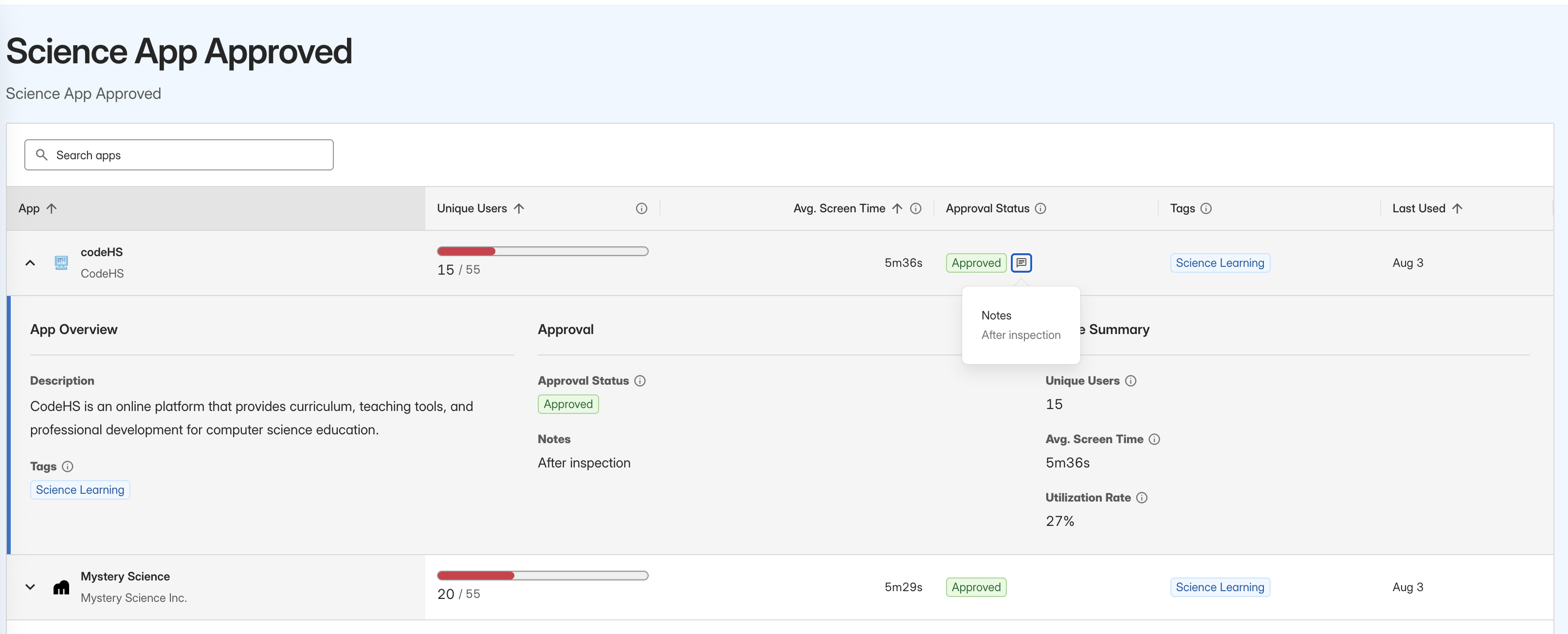Click the App column header
The width and height of the screenshot is (1568, 634).
point(216,208)
